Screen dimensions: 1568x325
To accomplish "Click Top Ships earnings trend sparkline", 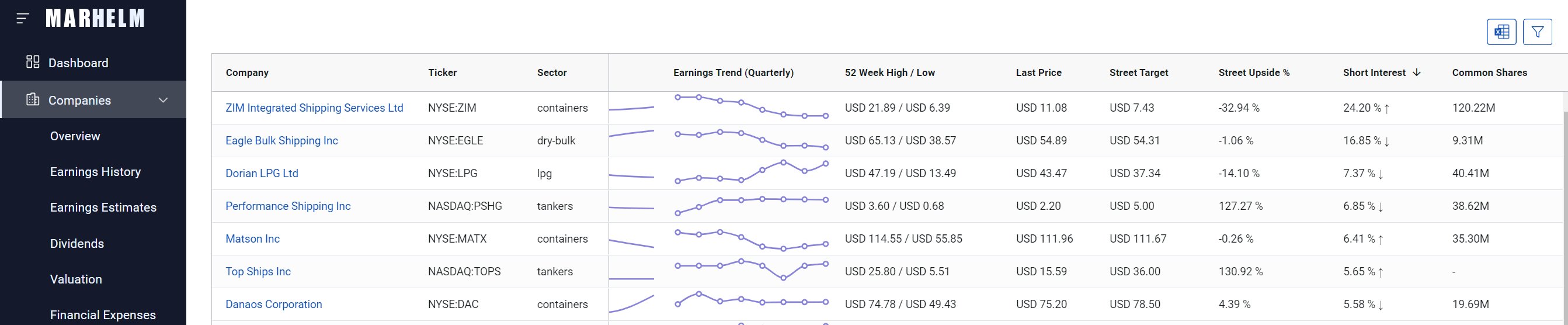I will (x=752, y=270).
